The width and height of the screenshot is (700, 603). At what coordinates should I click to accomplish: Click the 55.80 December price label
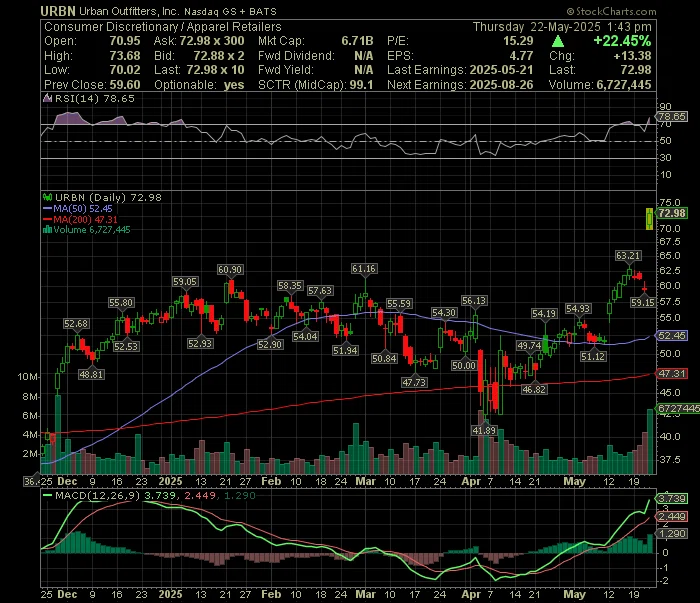point(121,303)
